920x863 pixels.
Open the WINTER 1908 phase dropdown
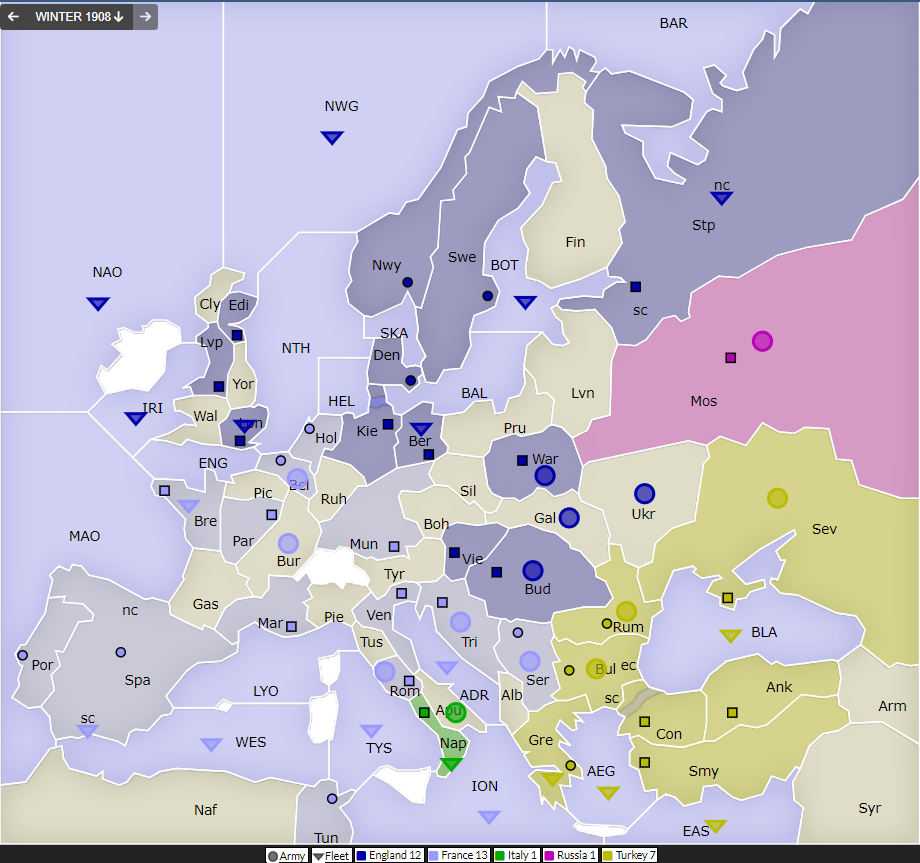click(79, 16)
